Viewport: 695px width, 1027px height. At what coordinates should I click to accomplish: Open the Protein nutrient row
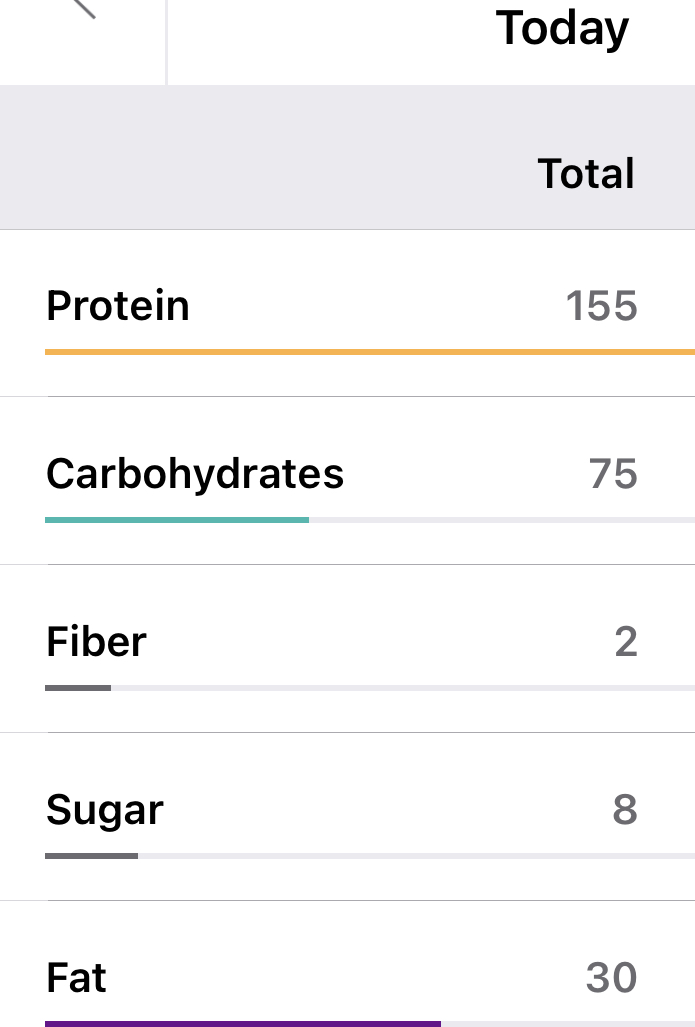point(347,313)
